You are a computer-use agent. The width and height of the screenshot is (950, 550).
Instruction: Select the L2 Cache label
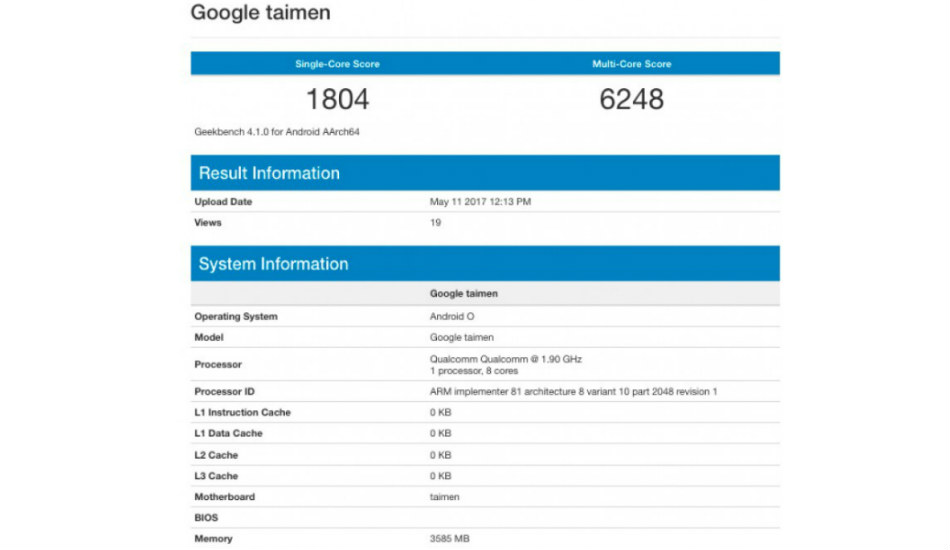click(x=216, y=456)
